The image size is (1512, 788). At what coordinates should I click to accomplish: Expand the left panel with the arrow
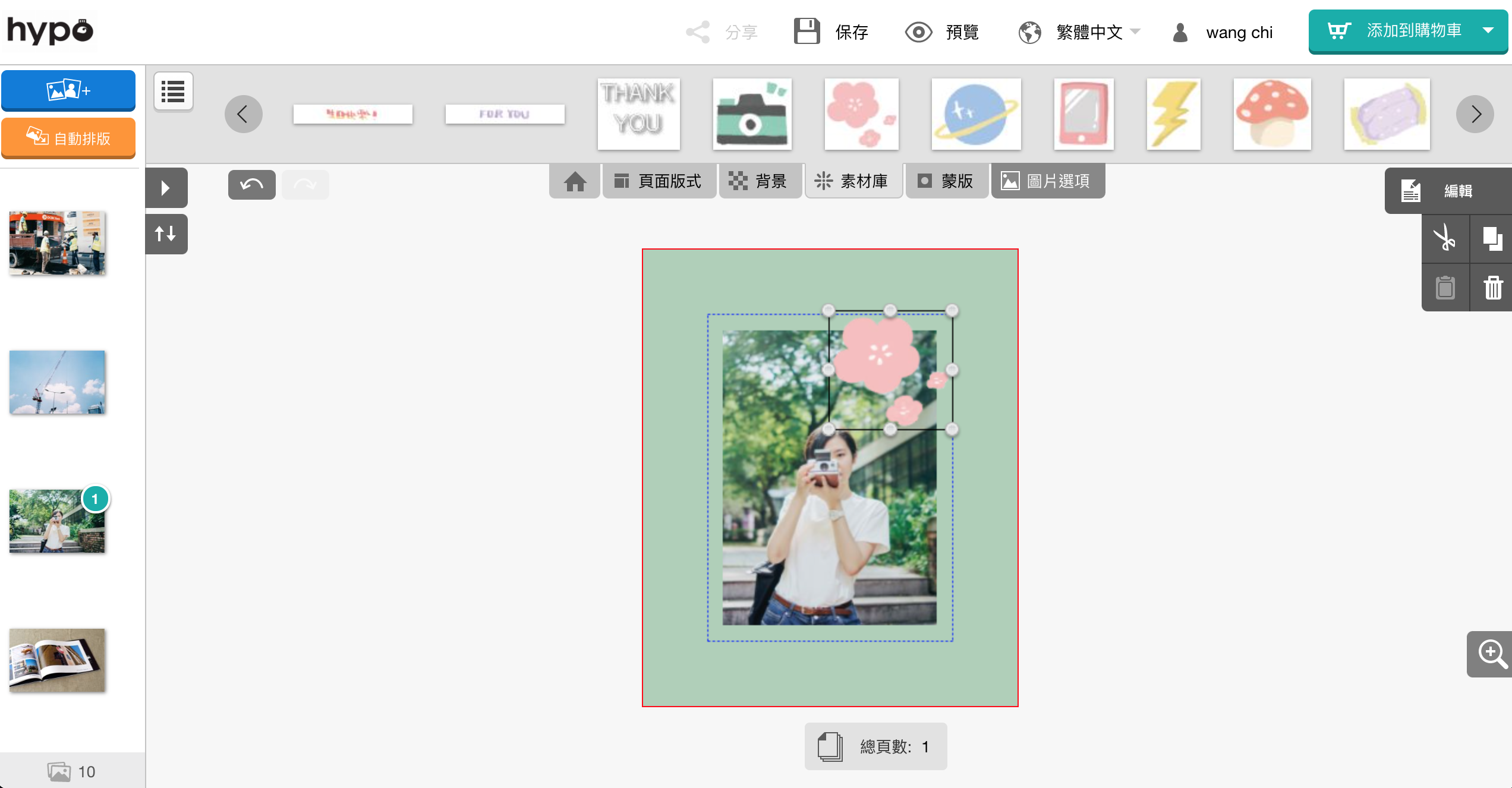(166, 188)
